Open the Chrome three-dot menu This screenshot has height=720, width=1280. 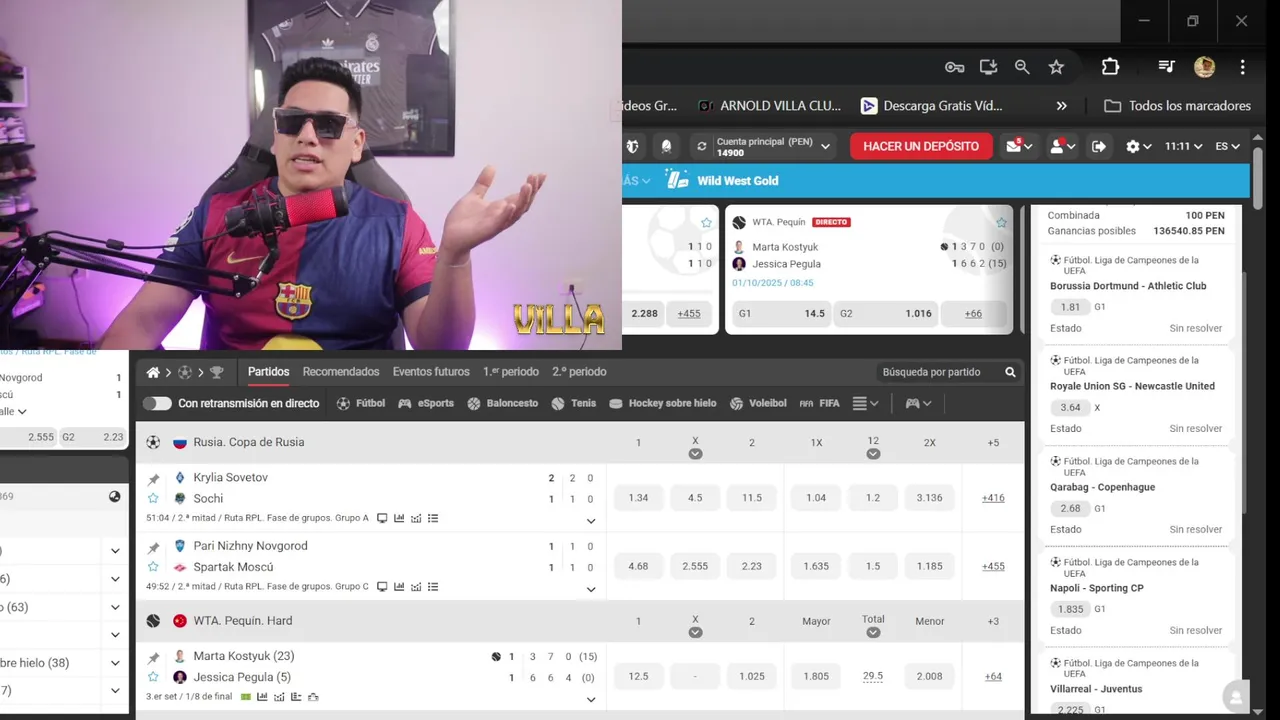1242,67
